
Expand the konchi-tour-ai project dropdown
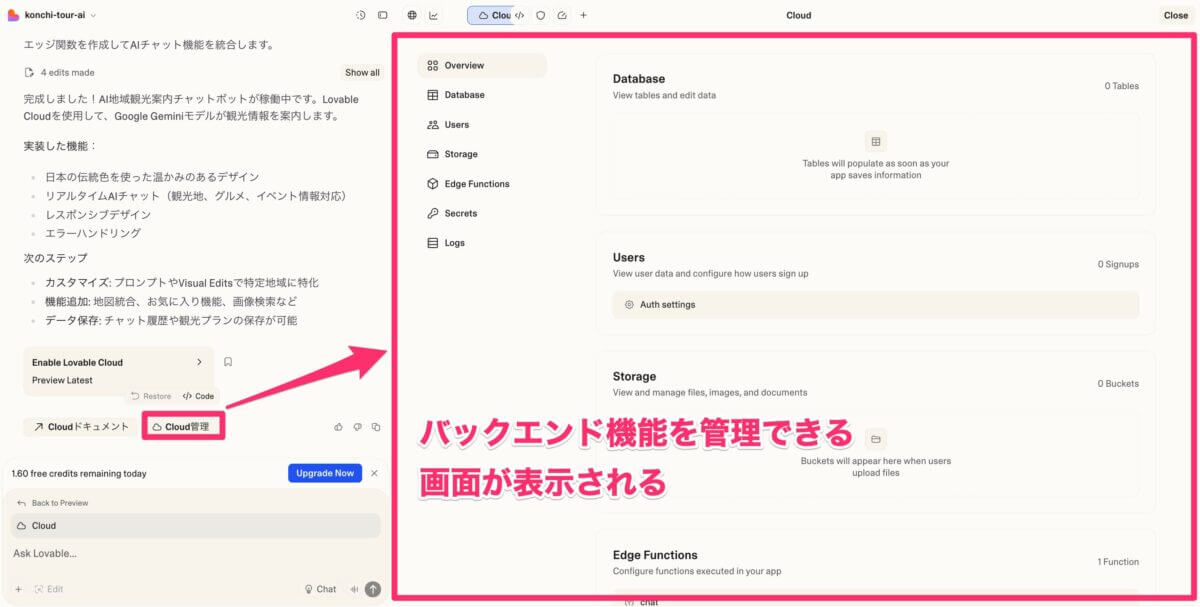(x=93, y=15)
